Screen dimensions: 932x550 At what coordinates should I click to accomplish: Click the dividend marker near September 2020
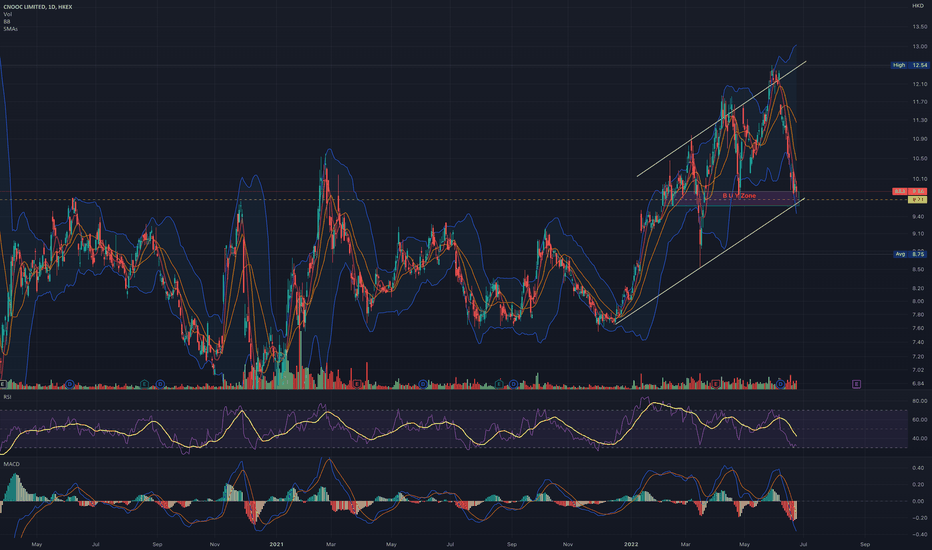coord(160,384)
